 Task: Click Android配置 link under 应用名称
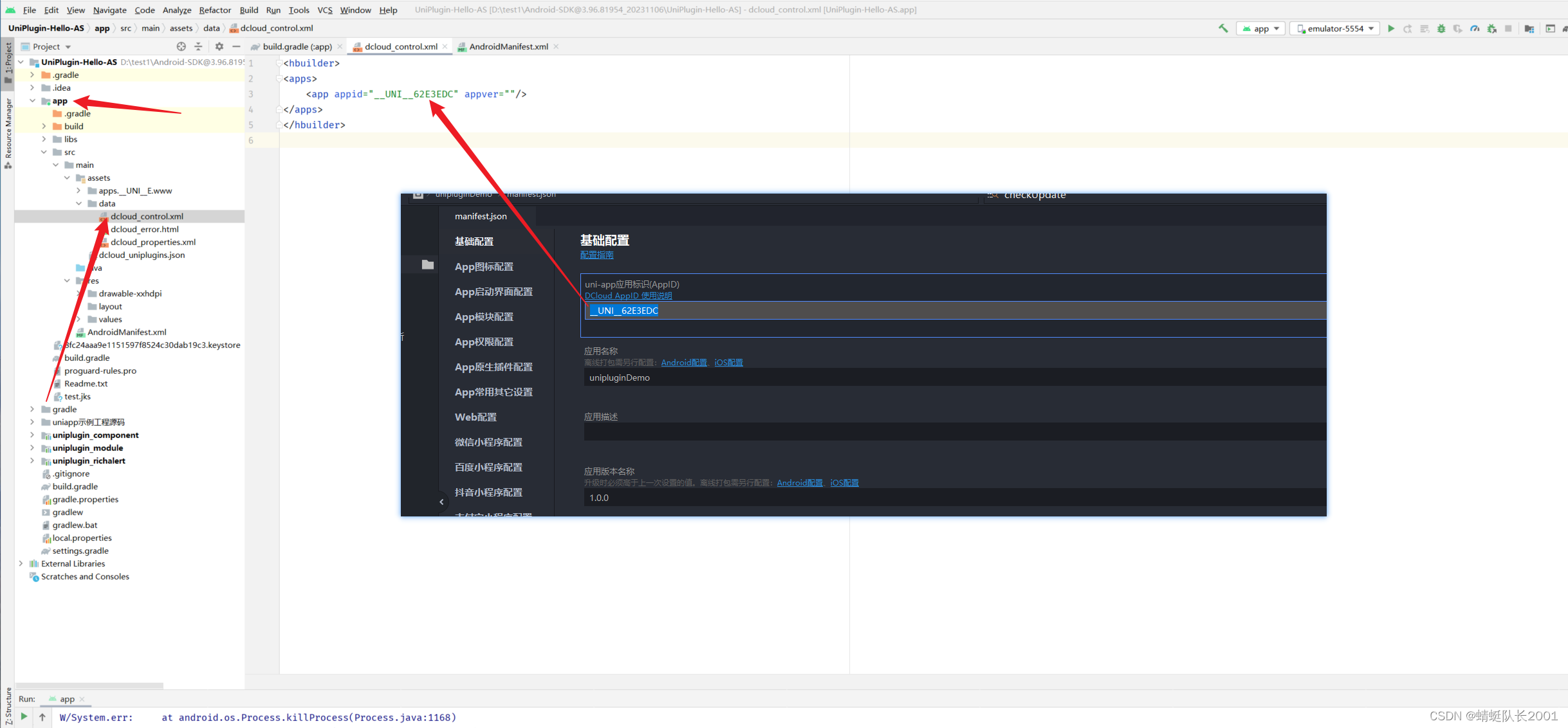684,363
